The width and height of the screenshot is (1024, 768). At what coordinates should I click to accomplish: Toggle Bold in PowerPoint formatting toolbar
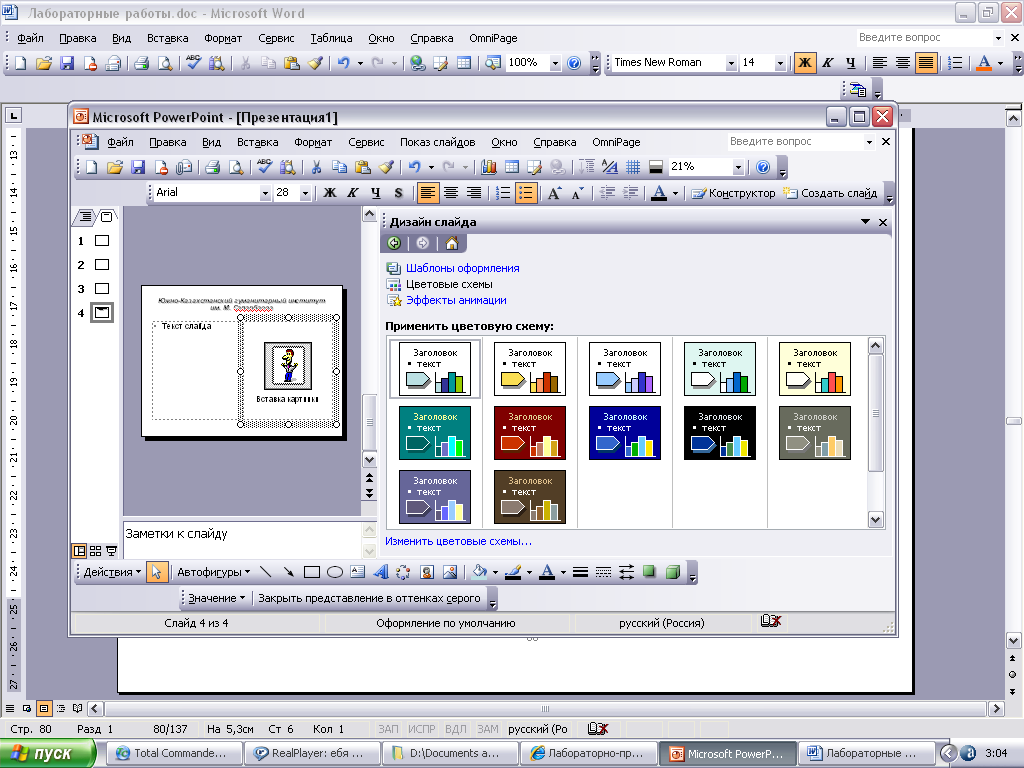pos(330,193)
